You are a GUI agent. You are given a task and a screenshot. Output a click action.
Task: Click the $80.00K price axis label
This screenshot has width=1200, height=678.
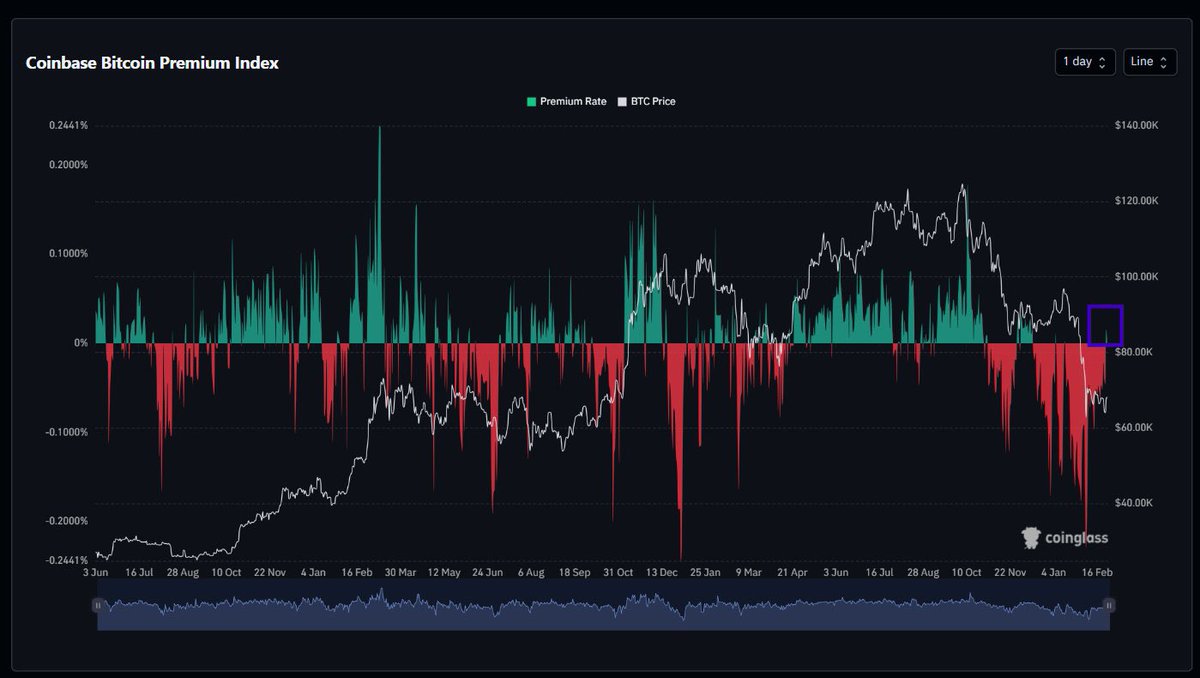tap(1134, 352)
